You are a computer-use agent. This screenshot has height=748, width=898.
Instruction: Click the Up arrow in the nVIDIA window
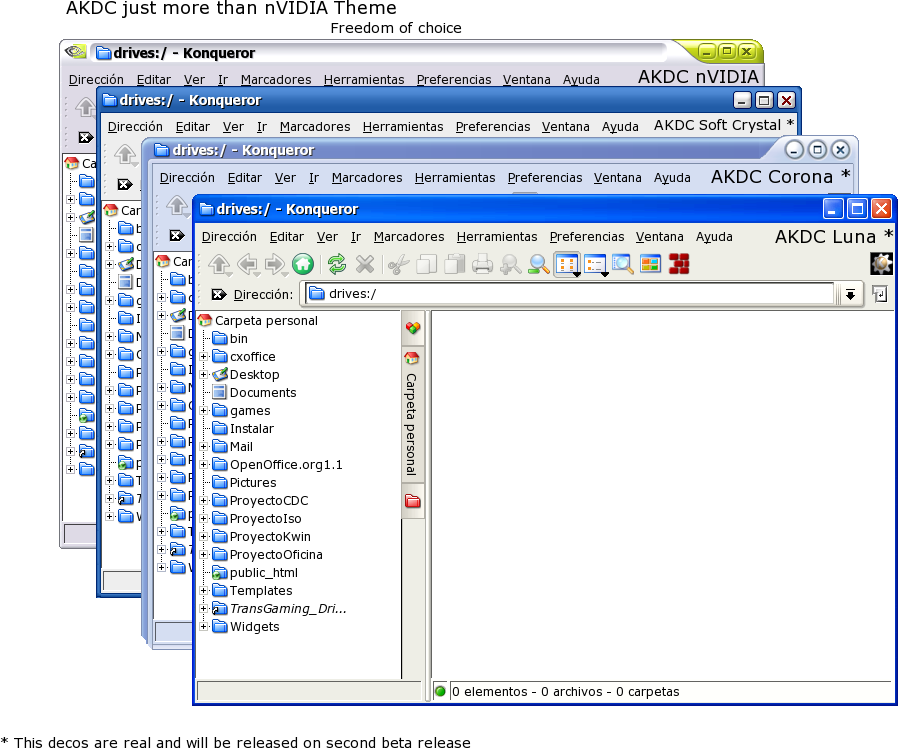(85, 107)
